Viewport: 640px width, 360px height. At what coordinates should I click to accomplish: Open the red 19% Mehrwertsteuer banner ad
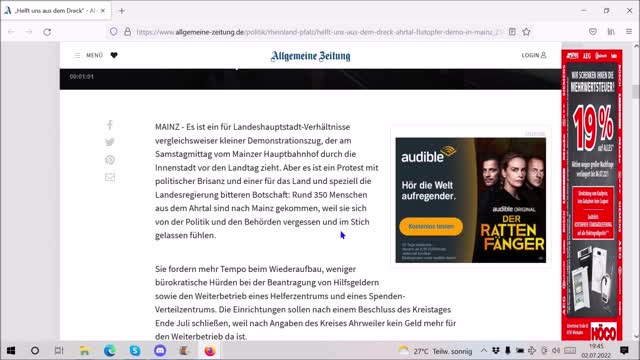(x=592, y=195)
